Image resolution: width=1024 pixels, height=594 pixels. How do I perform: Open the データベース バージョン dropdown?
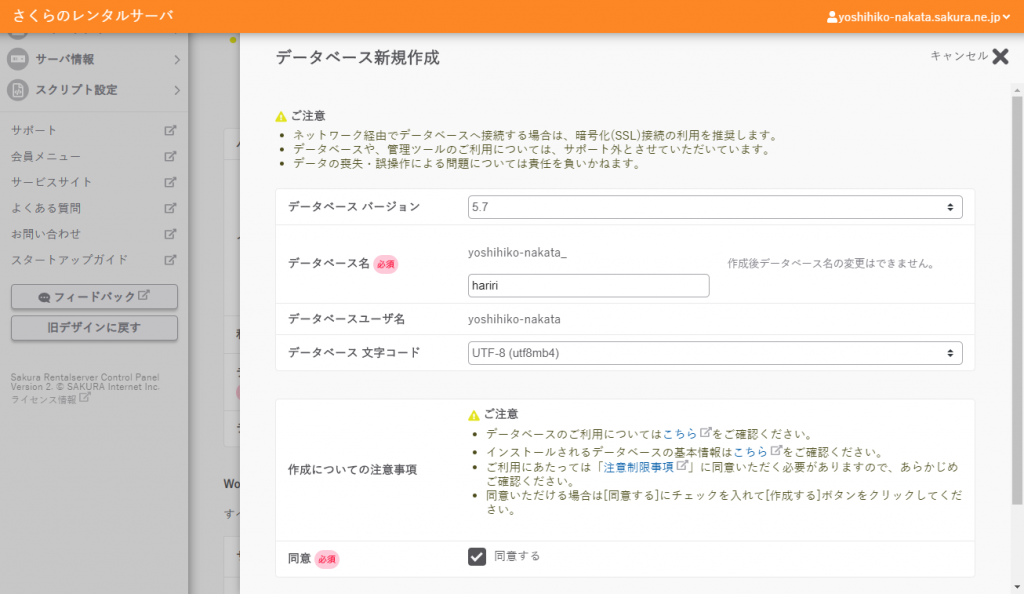715,207
